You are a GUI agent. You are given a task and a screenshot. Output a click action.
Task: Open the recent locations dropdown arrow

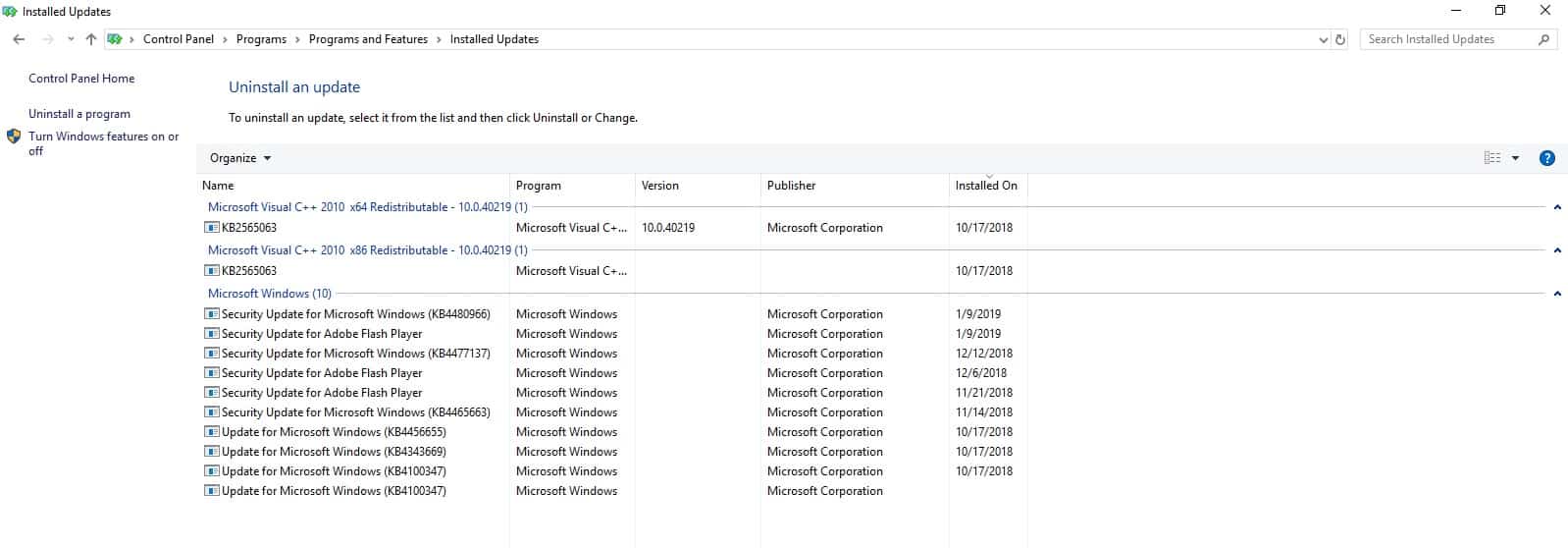point(71,39)
